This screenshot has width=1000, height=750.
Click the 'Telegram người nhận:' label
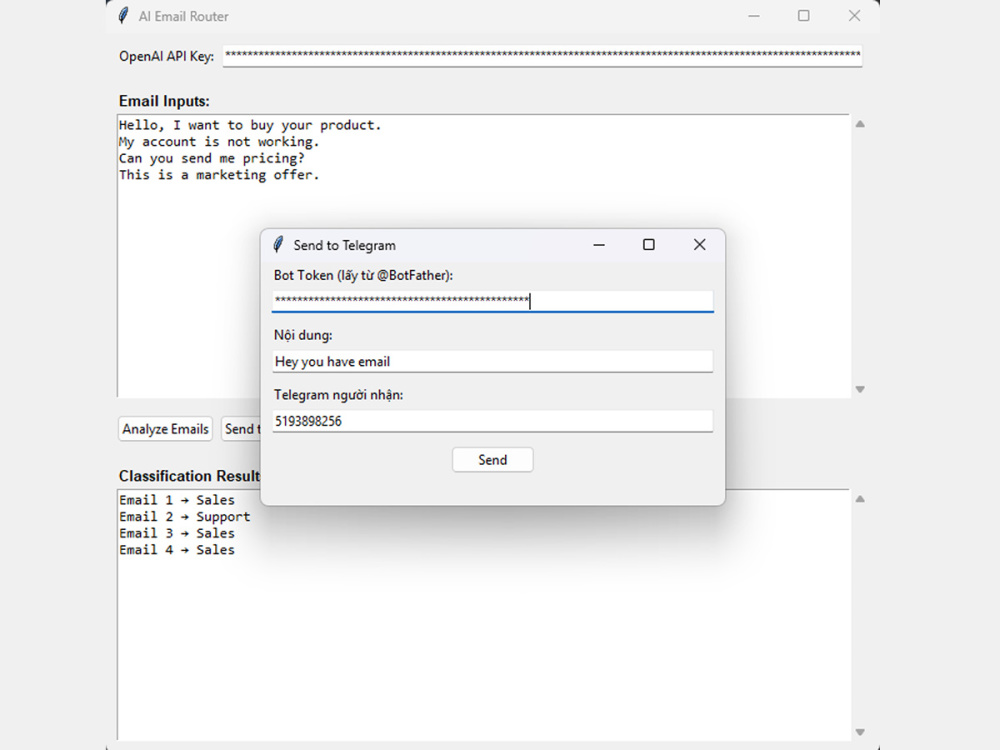[339, 395]
